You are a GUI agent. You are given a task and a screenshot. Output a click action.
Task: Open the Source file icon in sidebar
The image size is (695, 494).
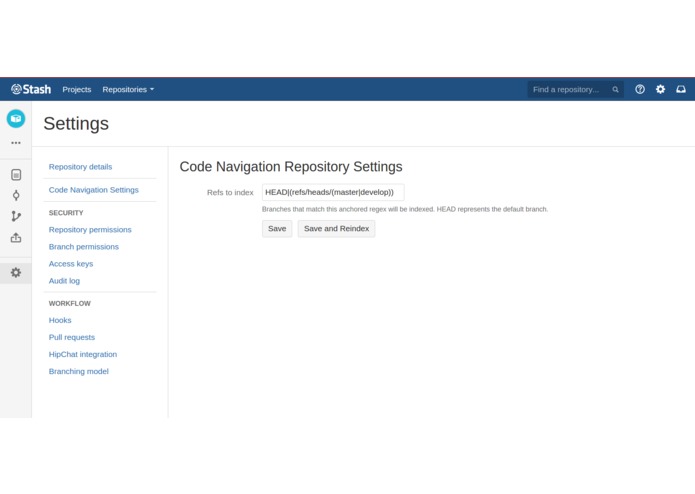pos(16,175)
